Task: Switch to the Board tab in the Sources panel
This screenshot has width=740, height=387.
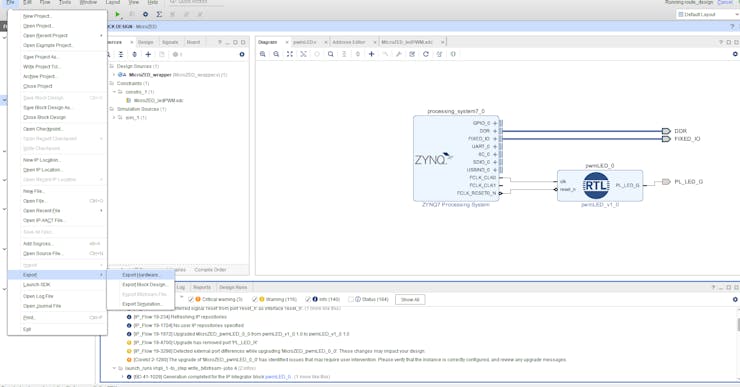Action: pyautogui.click(x=193, y=42)
